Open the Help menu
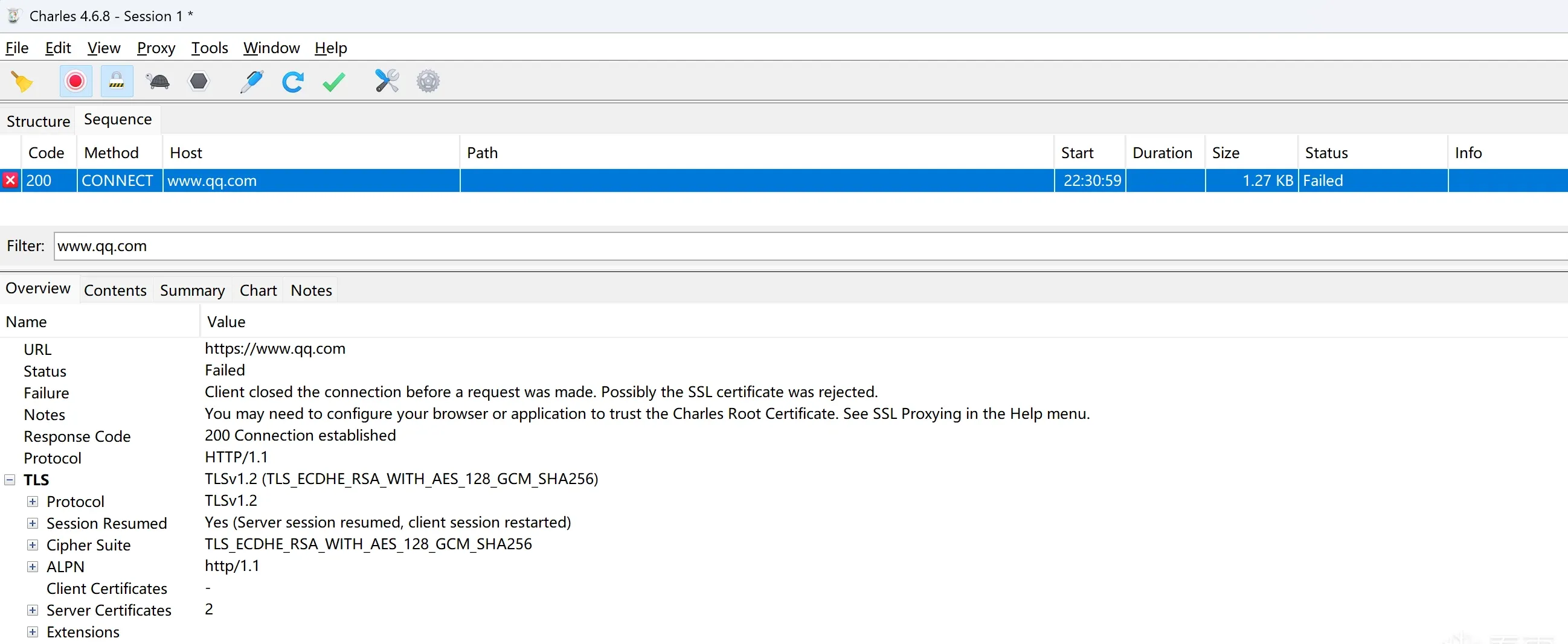Viewport: 1568px width, 644px height. 330,48
